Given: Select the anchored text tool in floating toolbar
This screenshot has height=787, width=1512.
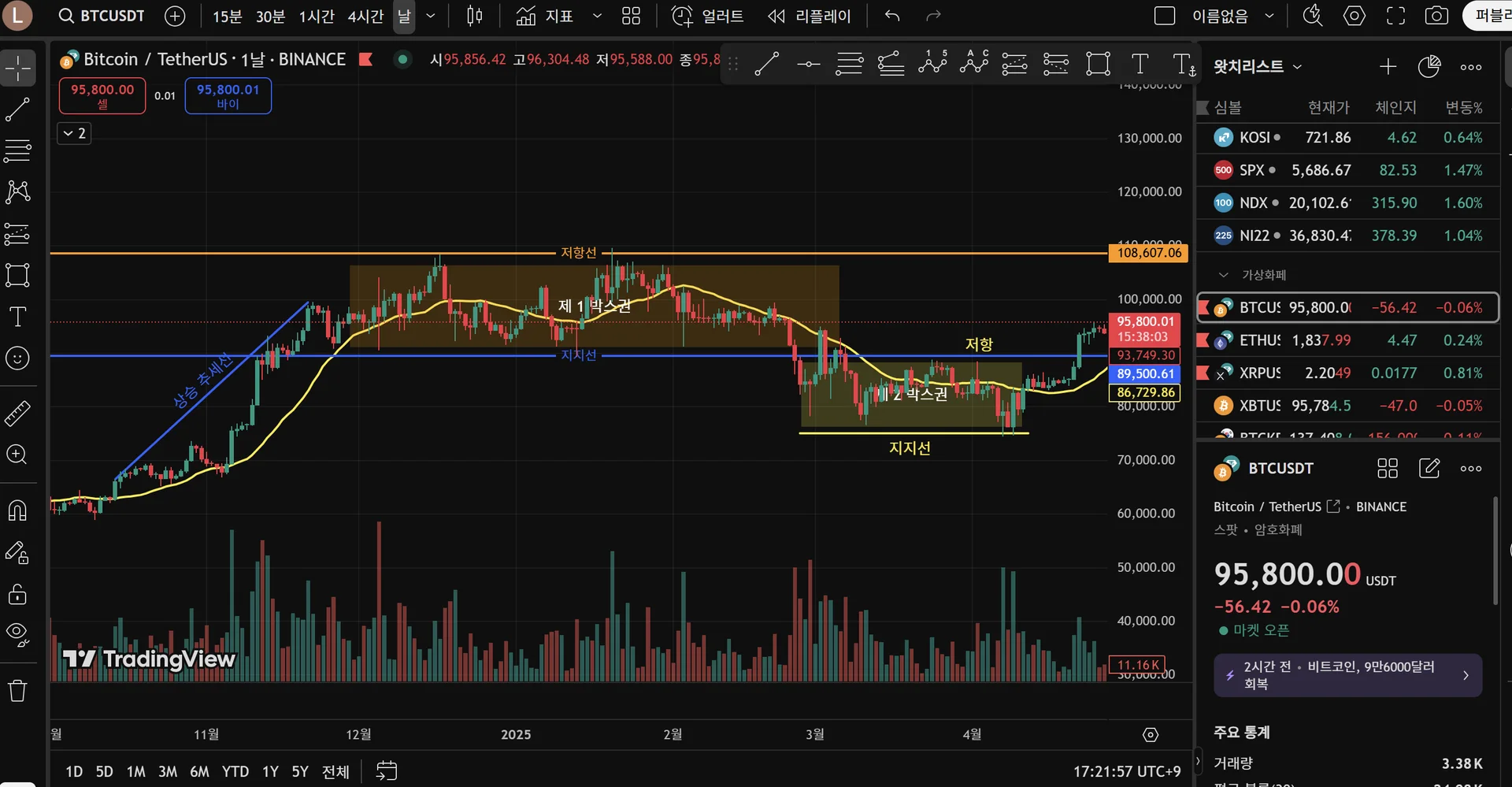Looking at the screenshot, I should (1183, 64).
